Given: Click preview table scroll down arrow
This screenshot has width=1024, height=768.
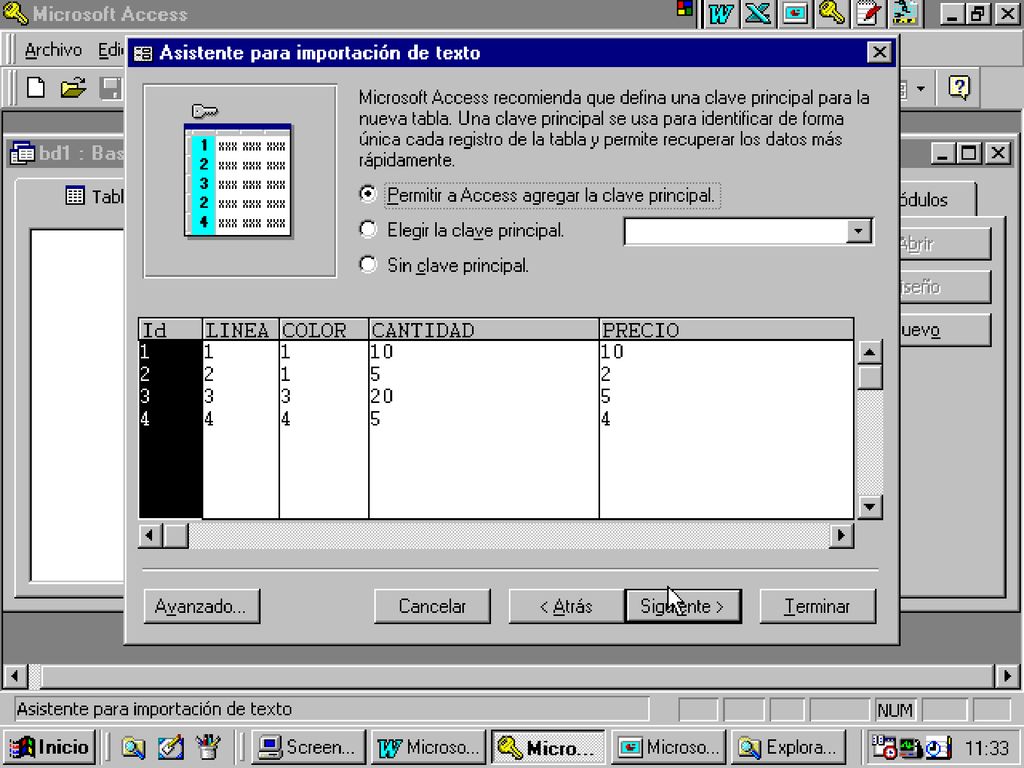Looking at the screenshot, I should point(869,506).
